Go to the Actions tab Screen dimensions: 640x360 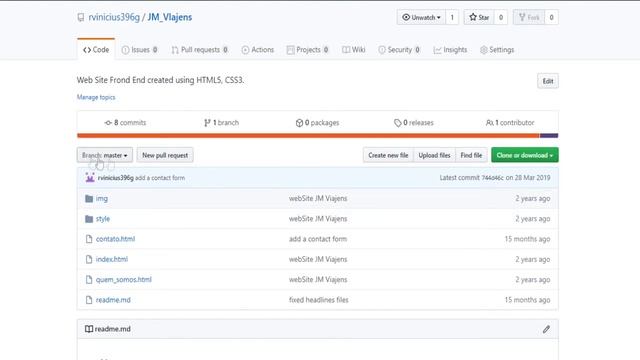(x=258, y=50)
